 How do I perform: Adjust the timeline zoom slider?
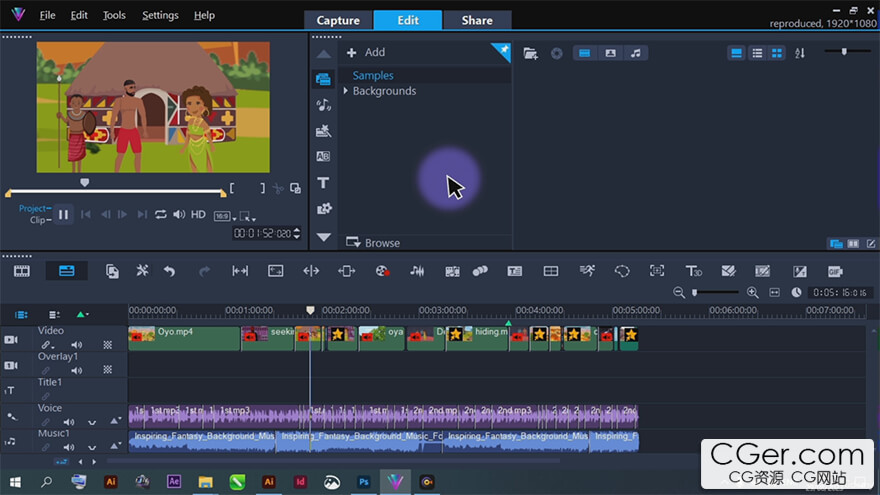[x=695, y=292]
